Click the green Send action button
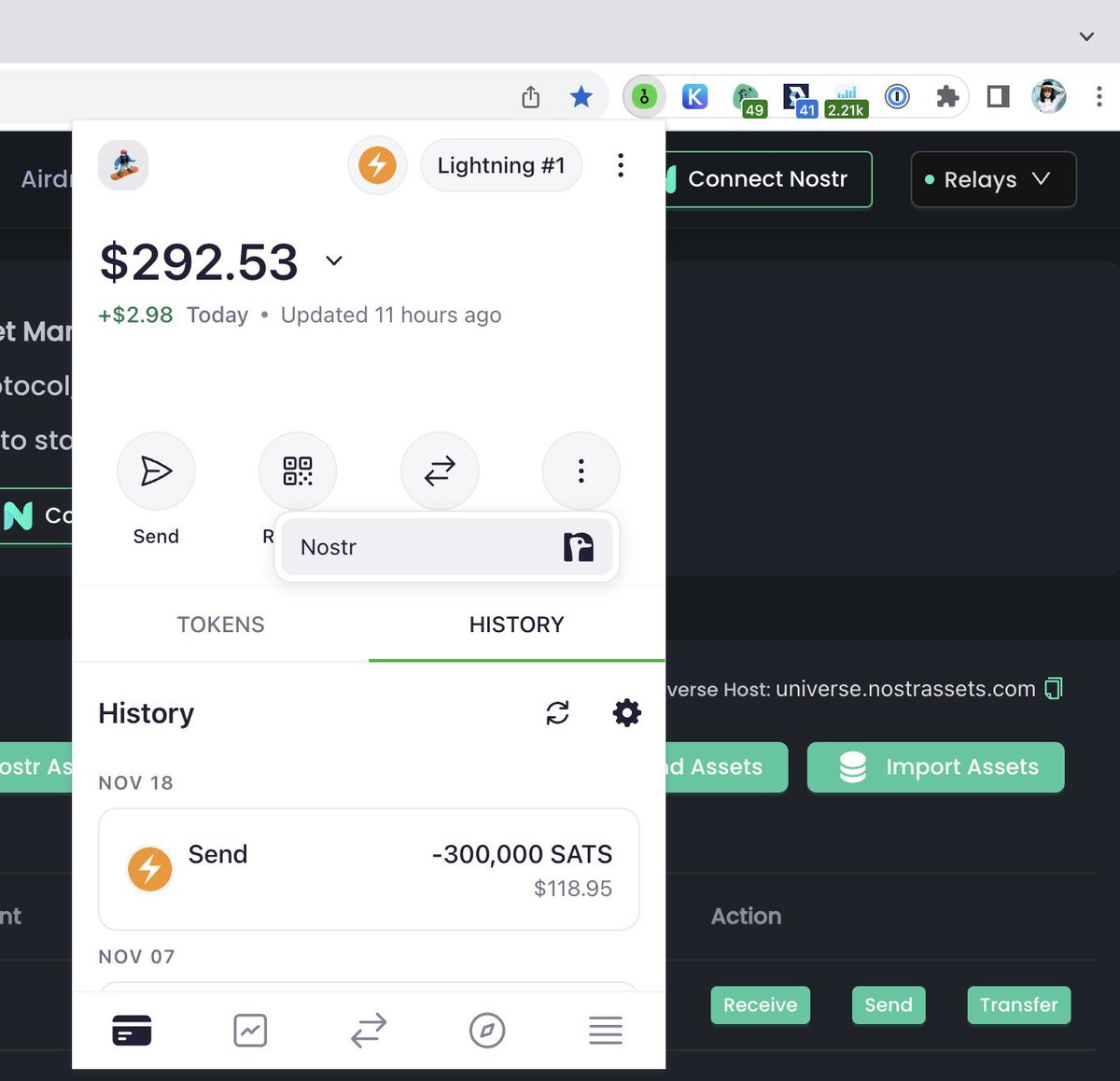This screenshot has height=1081, width=1120. click(x=889, y=1005)
